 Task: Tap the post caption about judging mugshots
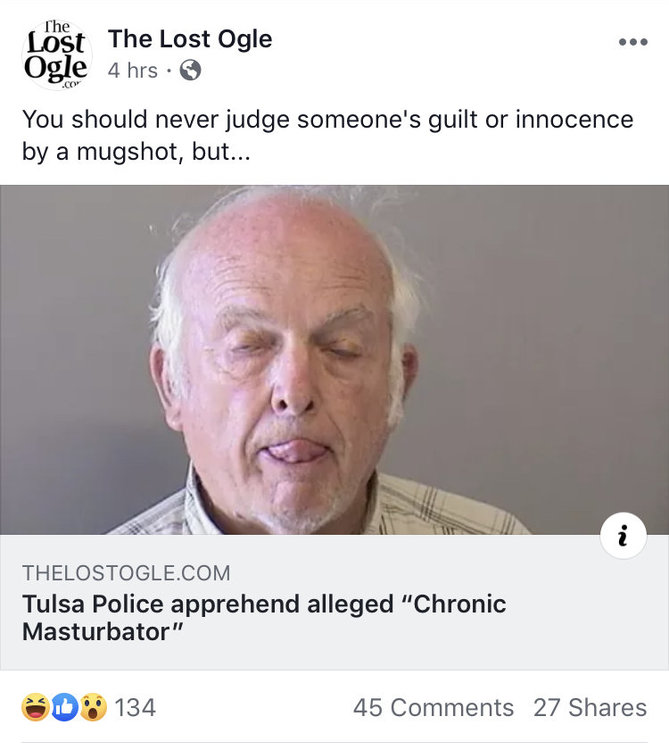click(327, 134)
